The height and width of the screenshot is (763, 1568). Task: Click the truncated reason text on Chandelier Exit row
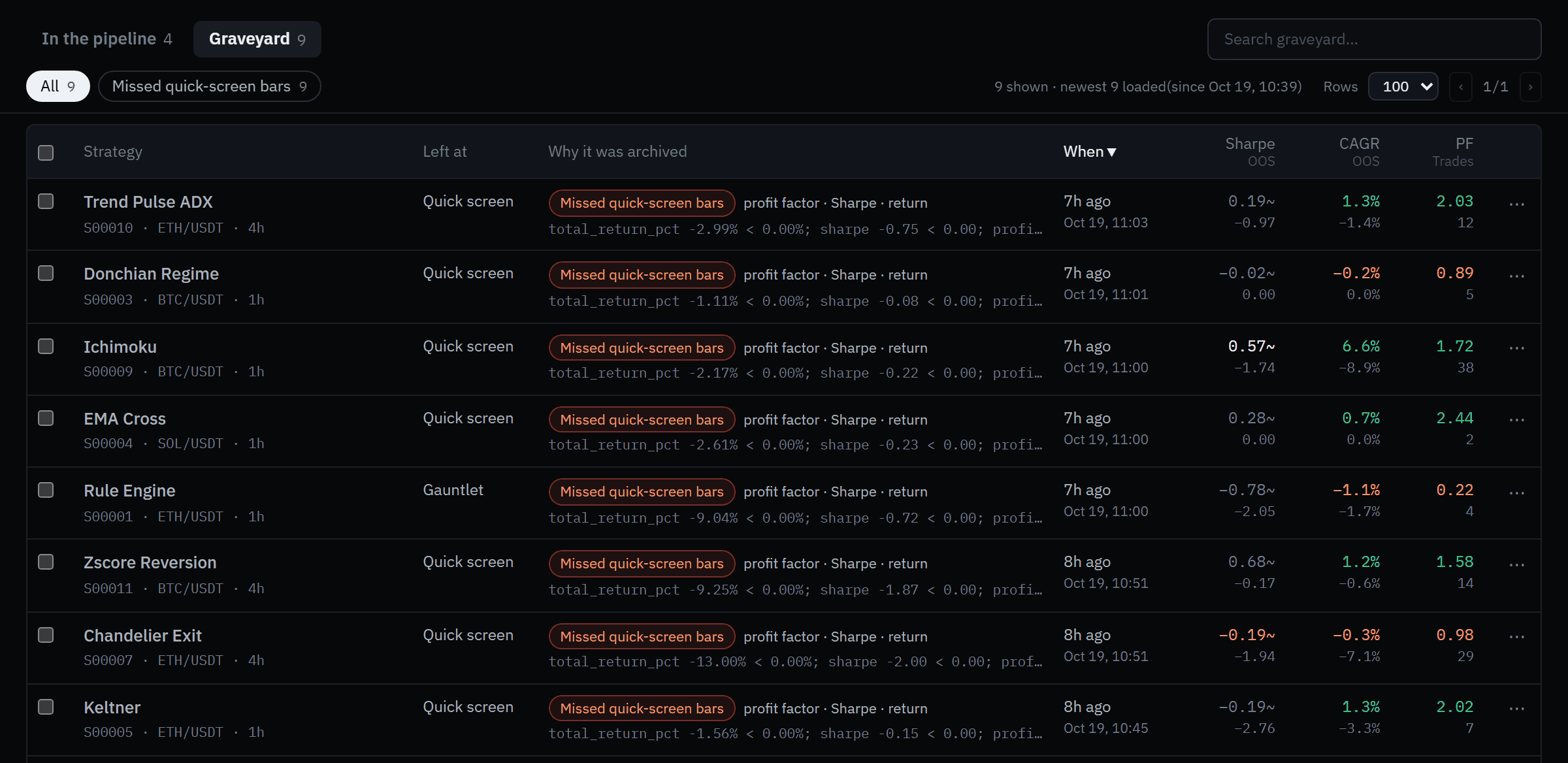click(x=795, y=662)
